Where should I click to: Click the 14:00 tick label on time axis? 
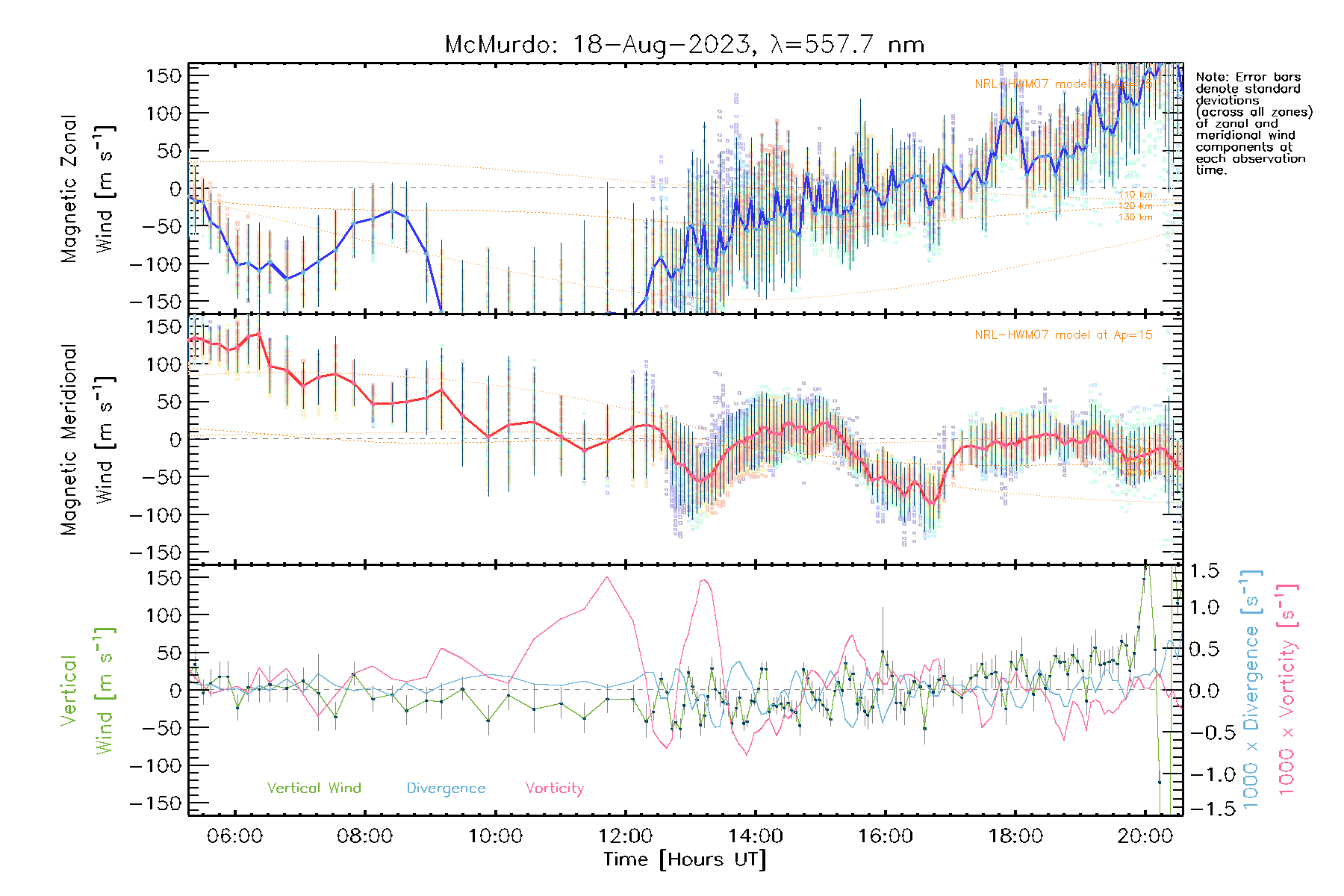click(755, 836)
